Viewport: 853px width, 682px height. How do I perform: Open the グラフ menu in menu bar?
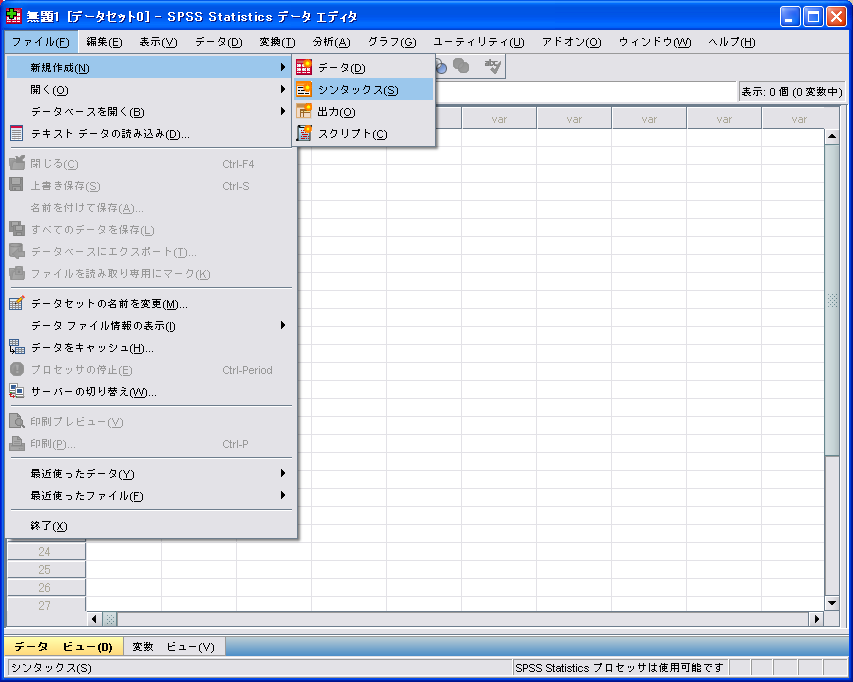coord(391,42)
